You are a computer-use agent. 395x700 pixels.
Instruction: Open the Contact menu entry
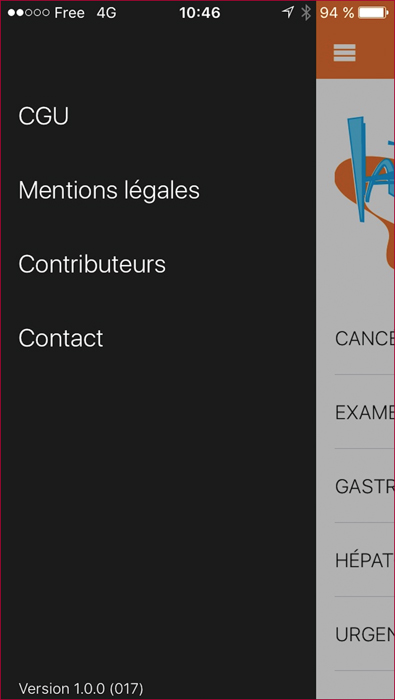(x=61, y=338)
